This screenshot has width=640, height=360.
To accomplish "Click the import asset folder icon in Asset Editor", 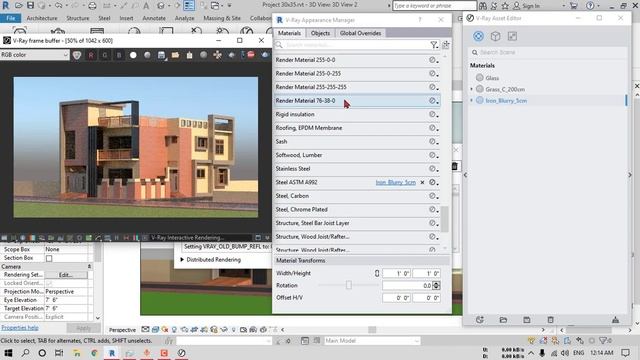I will (503, 320).
